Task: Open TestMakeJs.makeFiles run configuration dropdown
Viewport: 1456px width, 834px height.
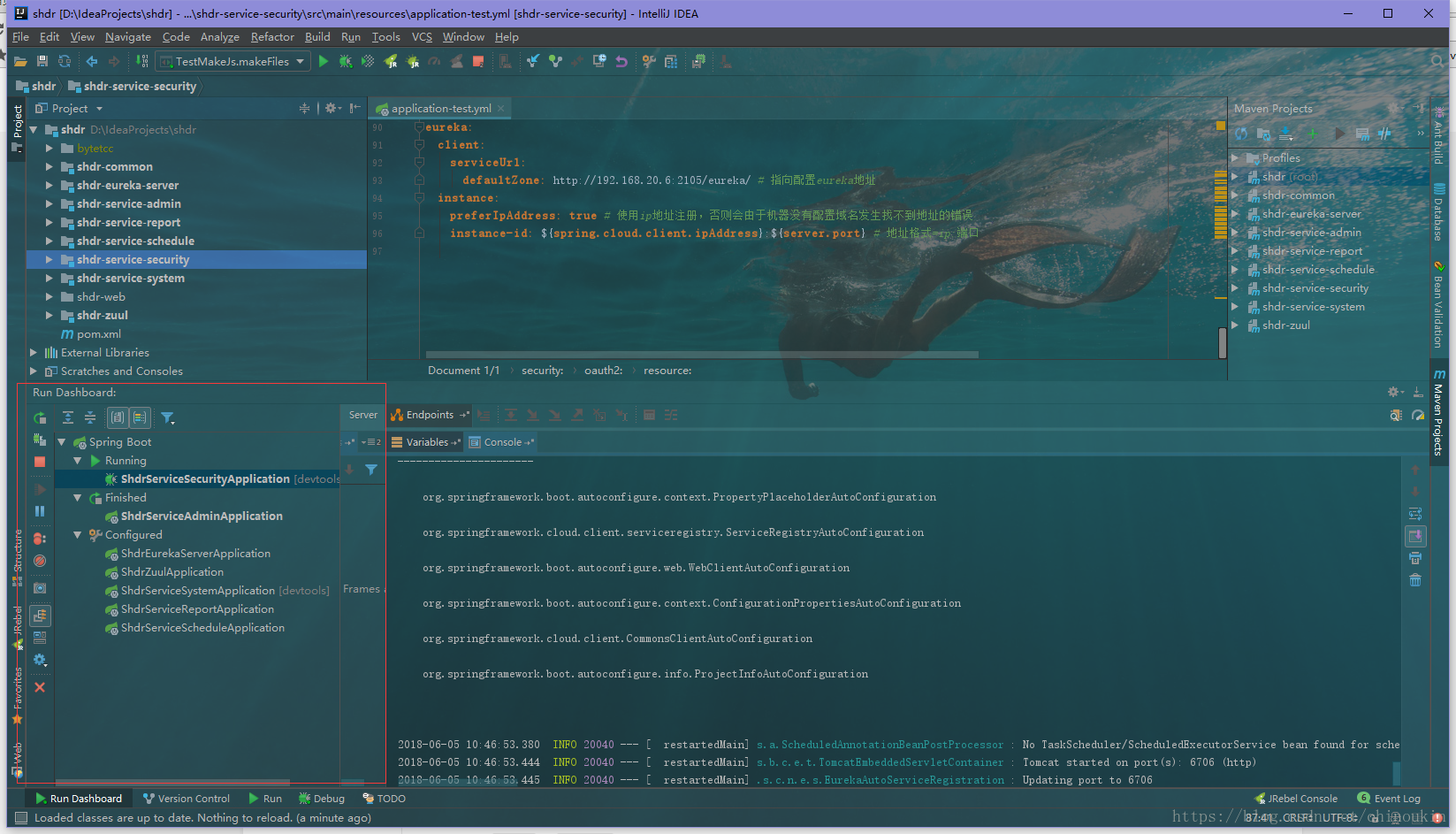Action: [232, 61]
